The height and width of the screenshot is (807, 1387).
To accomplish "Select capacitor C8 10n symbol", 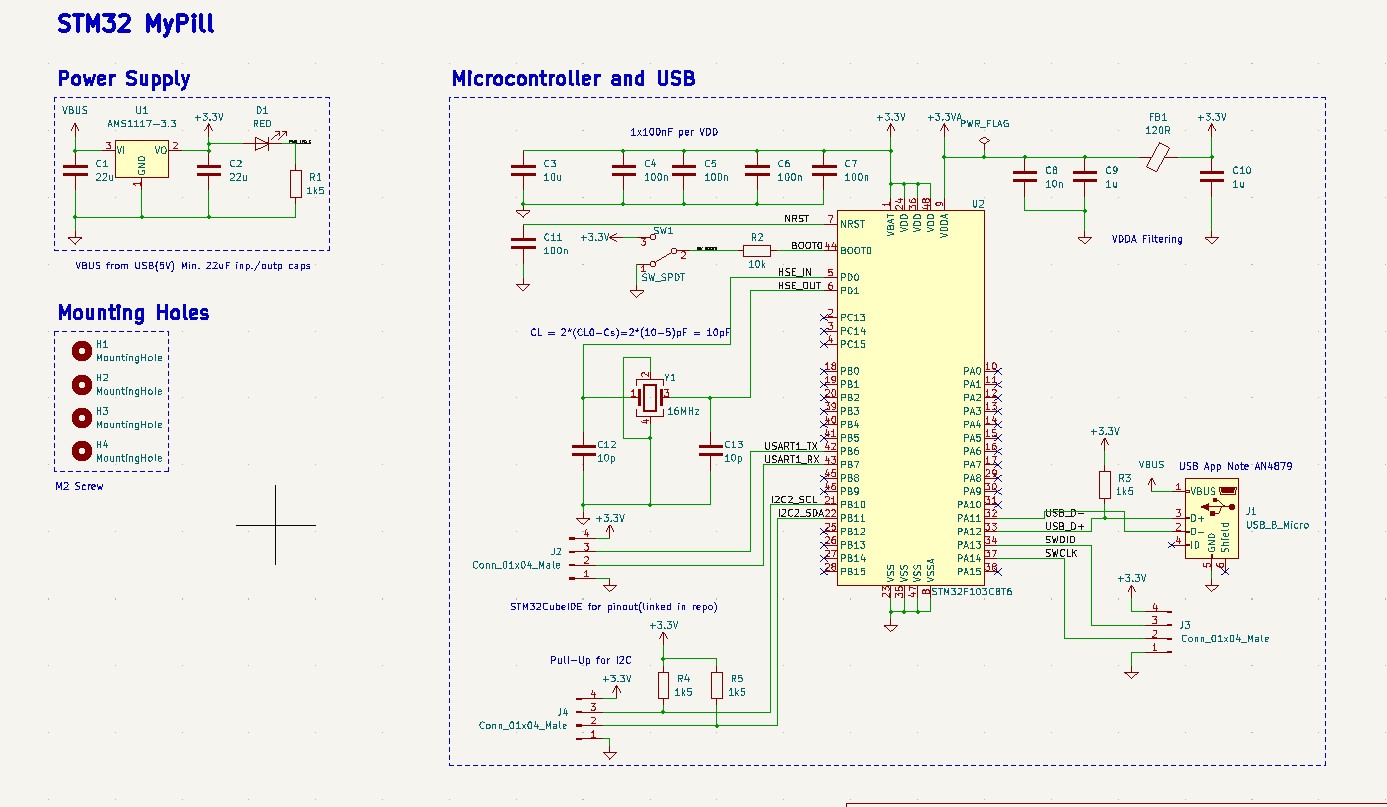I will (1025, 177).
